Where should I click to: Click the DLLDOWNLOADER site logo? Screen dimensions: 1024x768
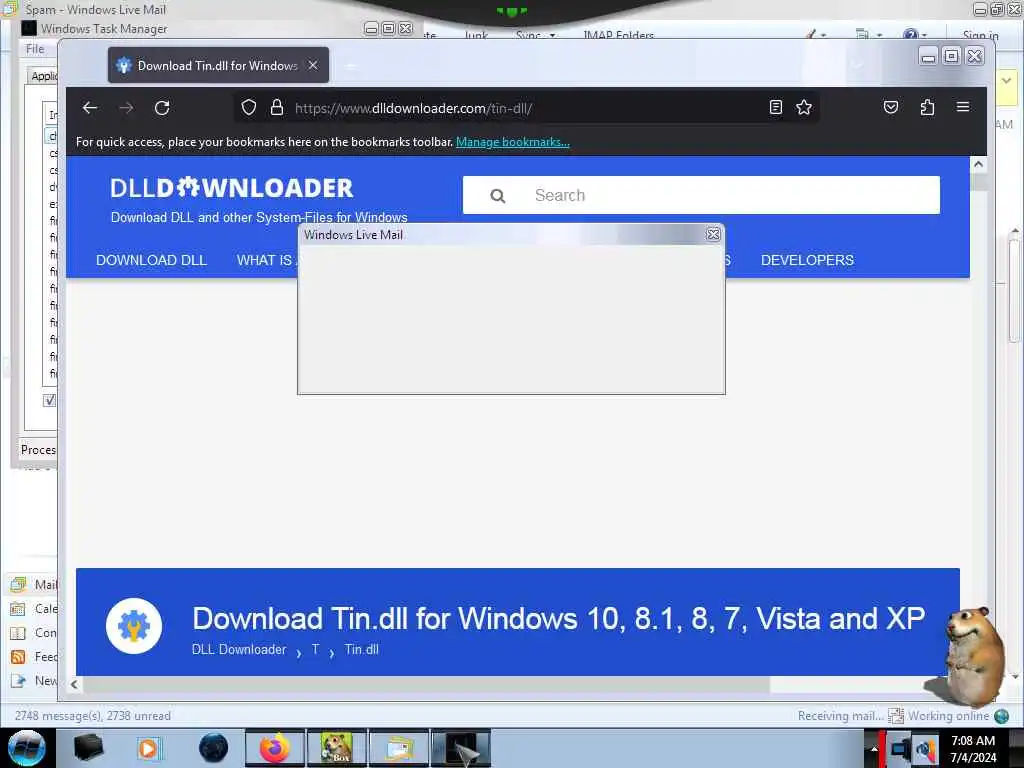tap(232, 188)
